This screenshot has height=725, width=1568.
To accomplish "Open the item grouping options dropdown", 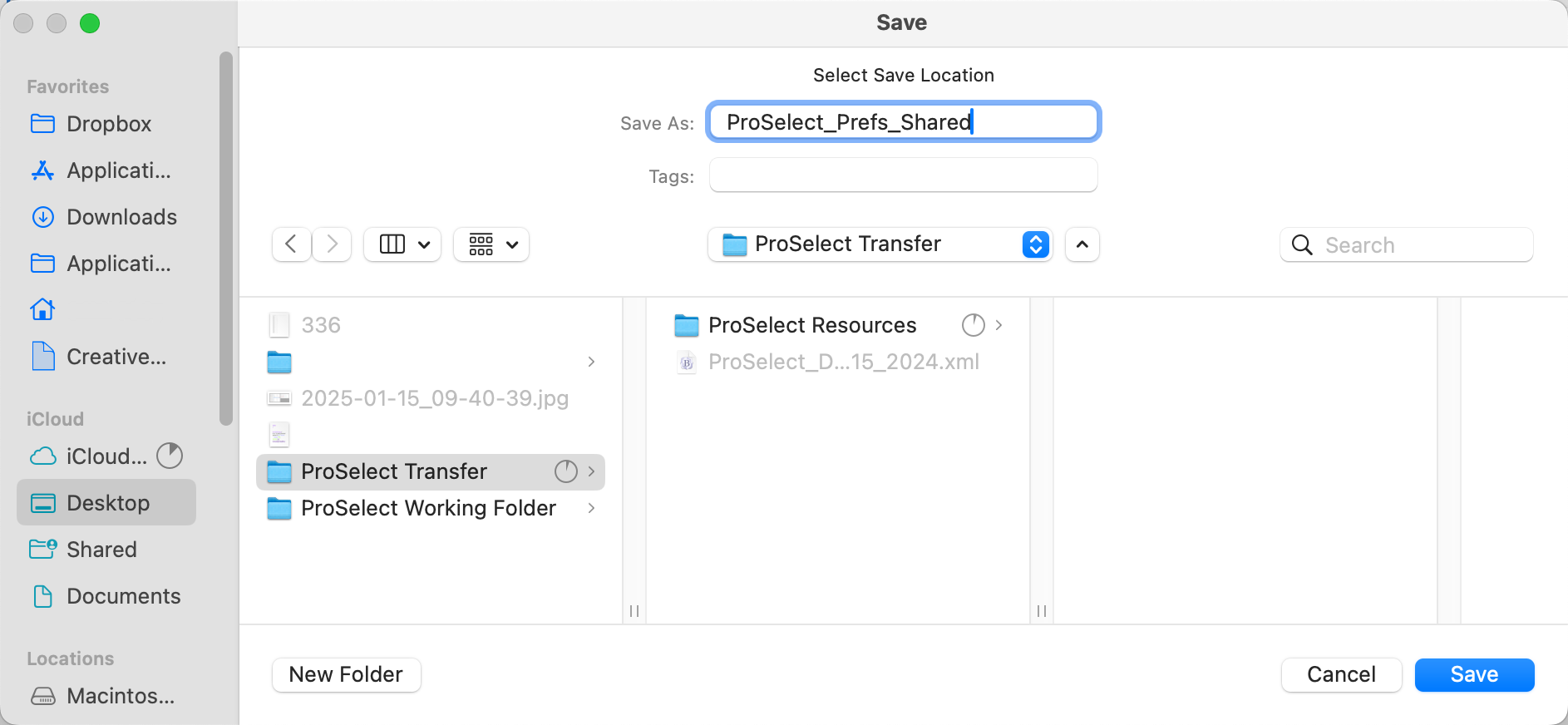I will (491, 244).
